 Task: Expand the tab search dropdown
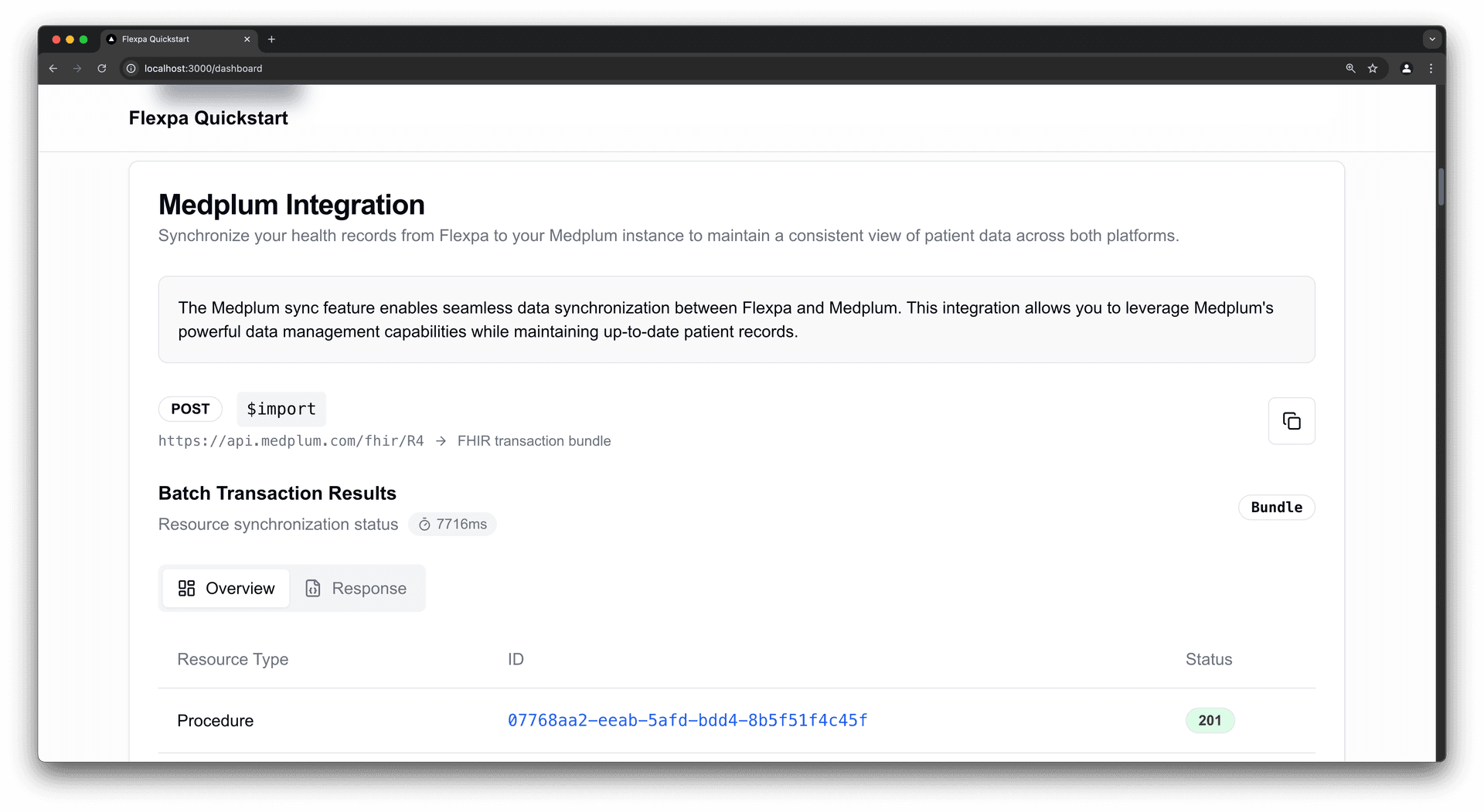click(1431, 39)
